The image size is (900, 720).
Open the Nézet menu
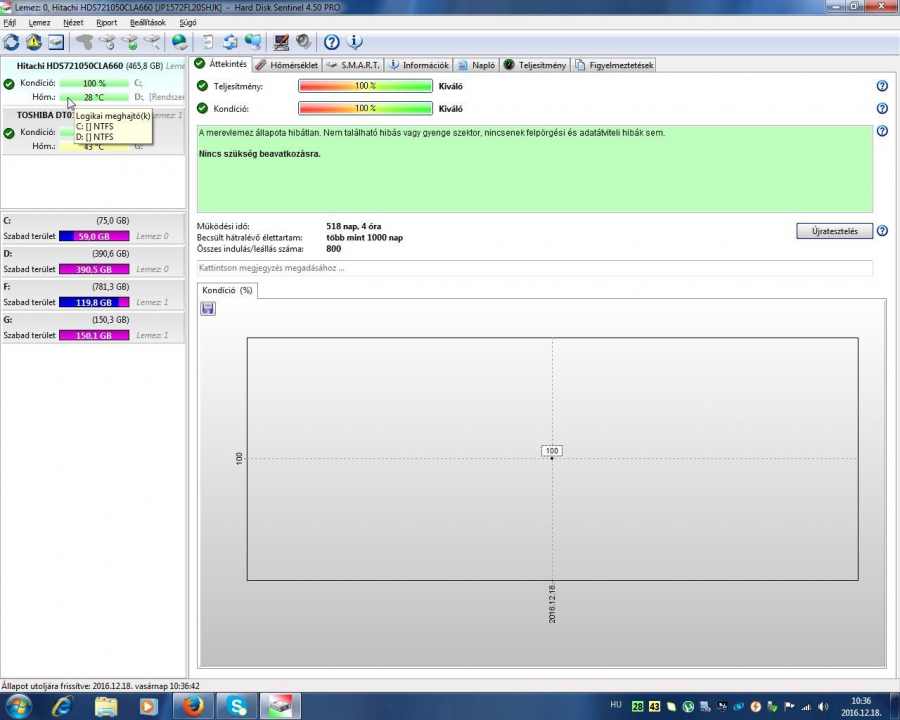pos(73,23)
